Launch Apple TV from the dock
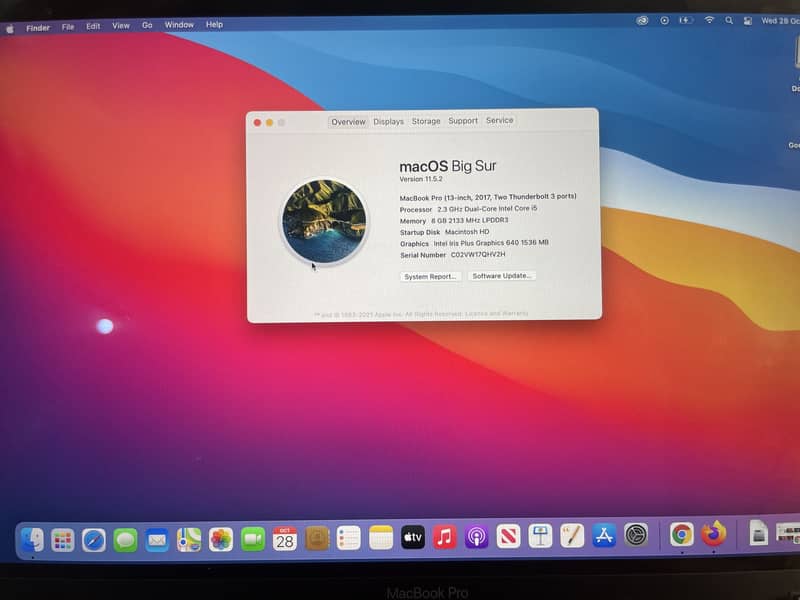The image size is (800, 600). [413, 537]
